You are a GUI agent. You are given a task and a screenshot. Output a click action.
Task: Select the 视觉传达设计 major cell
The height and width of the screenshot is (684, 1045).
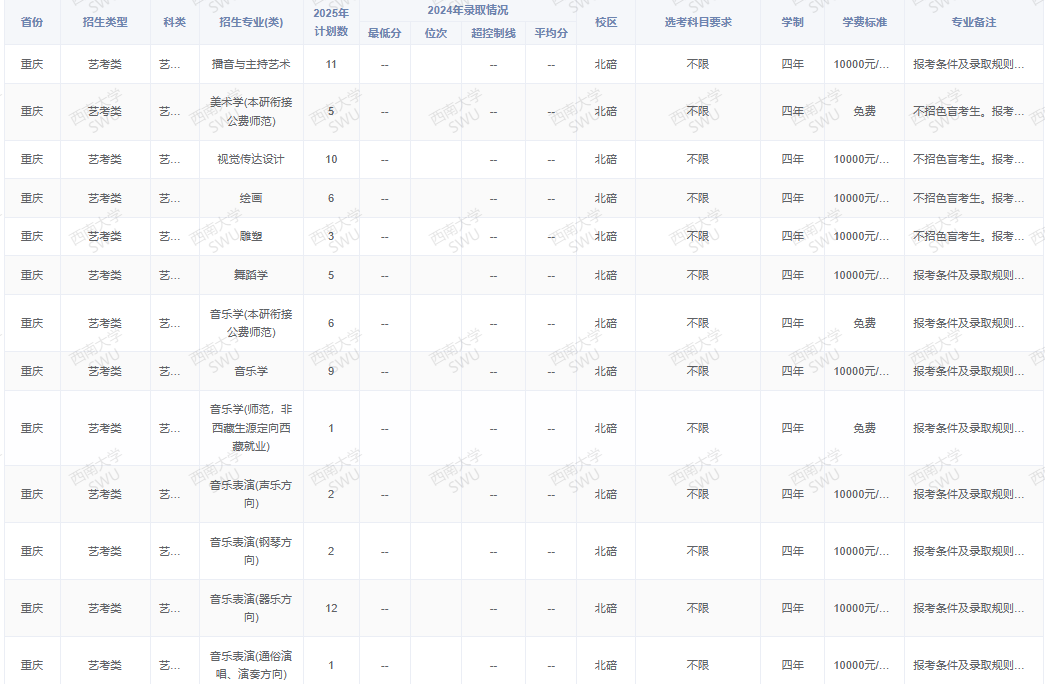coord(251,159)
